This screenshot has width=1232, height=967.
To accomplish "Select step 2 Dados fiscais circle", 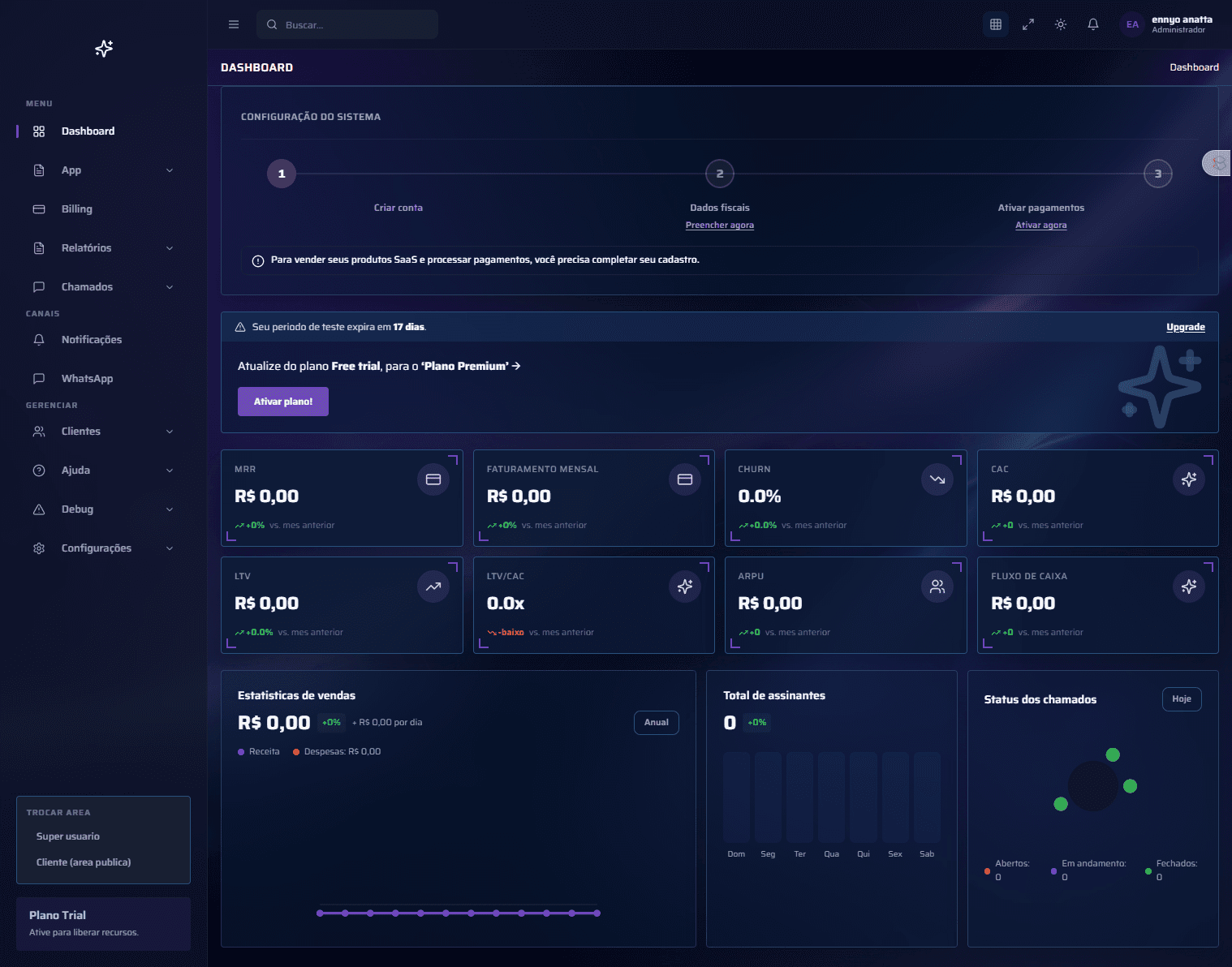I will click(719, 174).
